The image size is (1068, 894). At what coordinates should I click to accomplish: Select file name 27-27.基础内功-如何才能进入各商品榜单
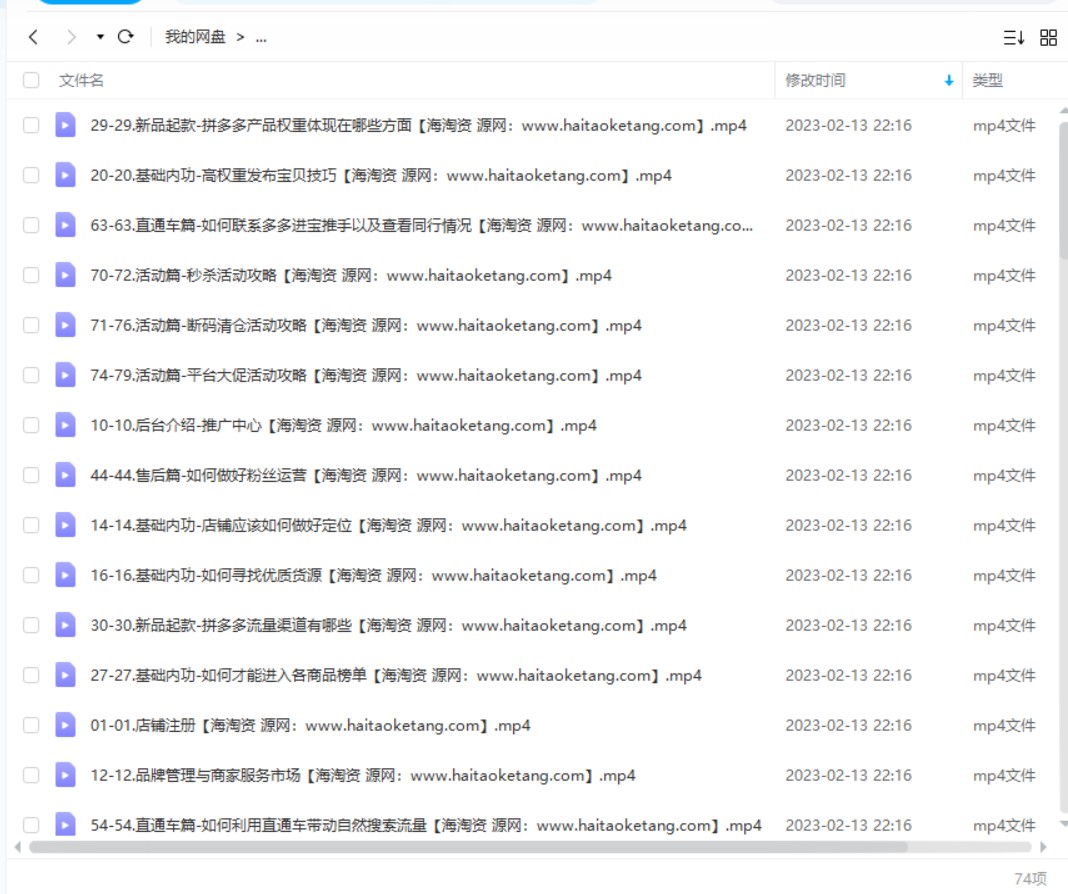point(396,675)
